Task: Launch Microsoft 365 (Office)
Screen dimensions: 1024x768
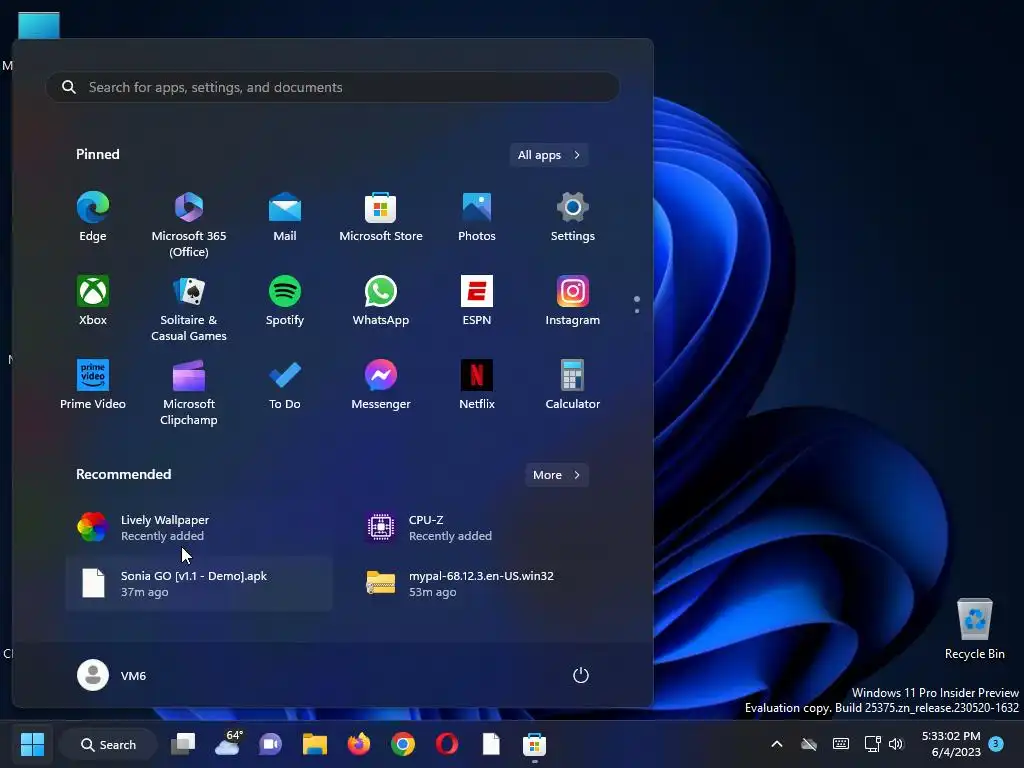Action: pos(189,225)
